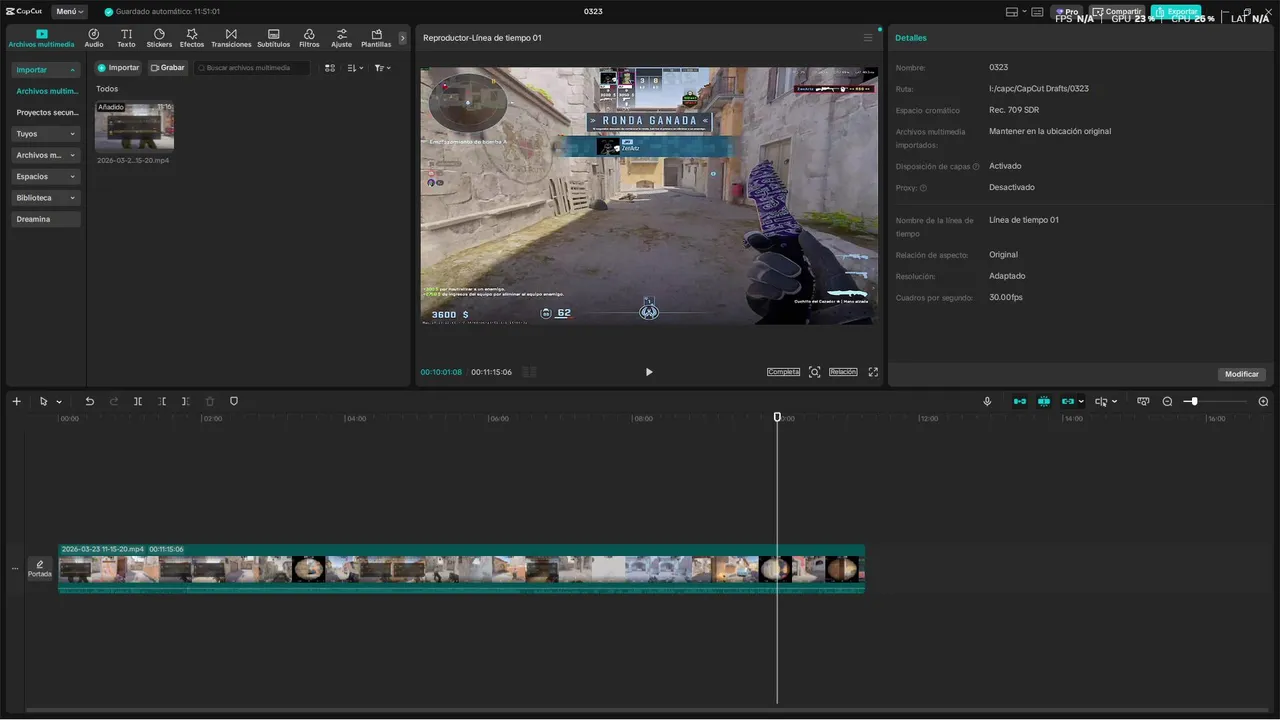The height and width of the screenshot is (720, 1280).
Task: Click the timeline playhead marker
Action: [777, 417]
